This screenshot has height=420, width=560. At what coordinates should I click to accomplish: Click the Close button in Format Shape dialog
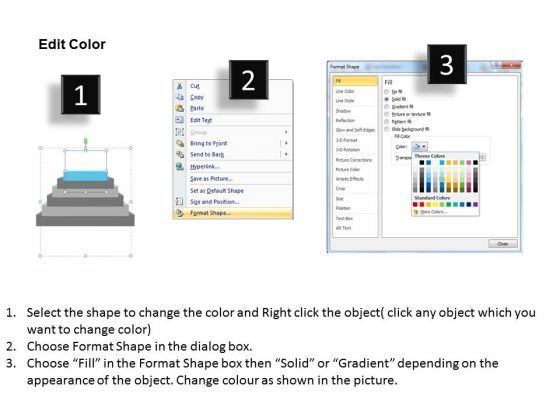point(502,244)
